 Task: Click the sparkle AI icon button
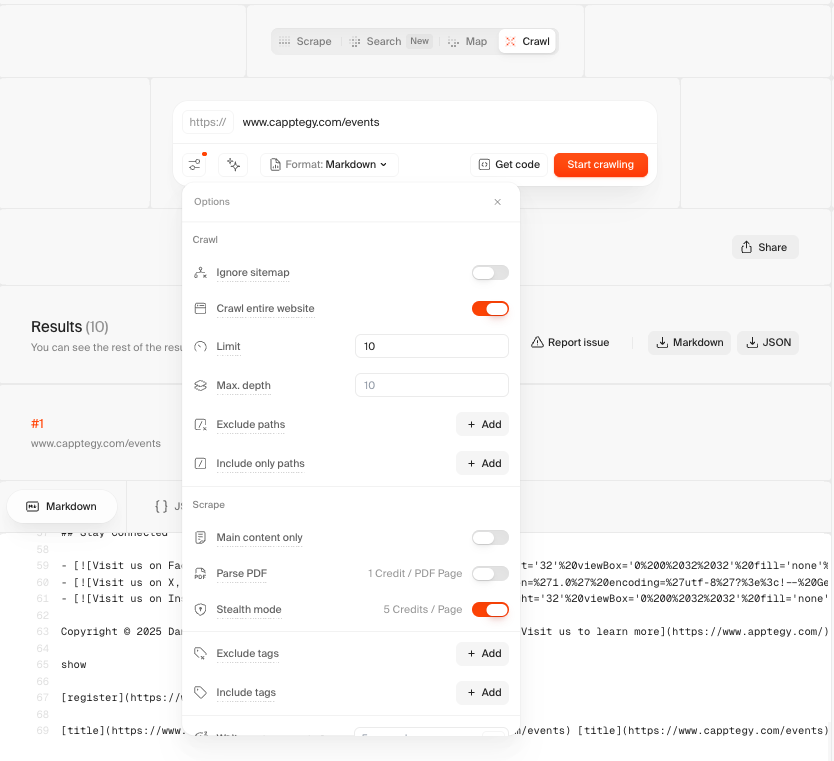tap(233, 164)
